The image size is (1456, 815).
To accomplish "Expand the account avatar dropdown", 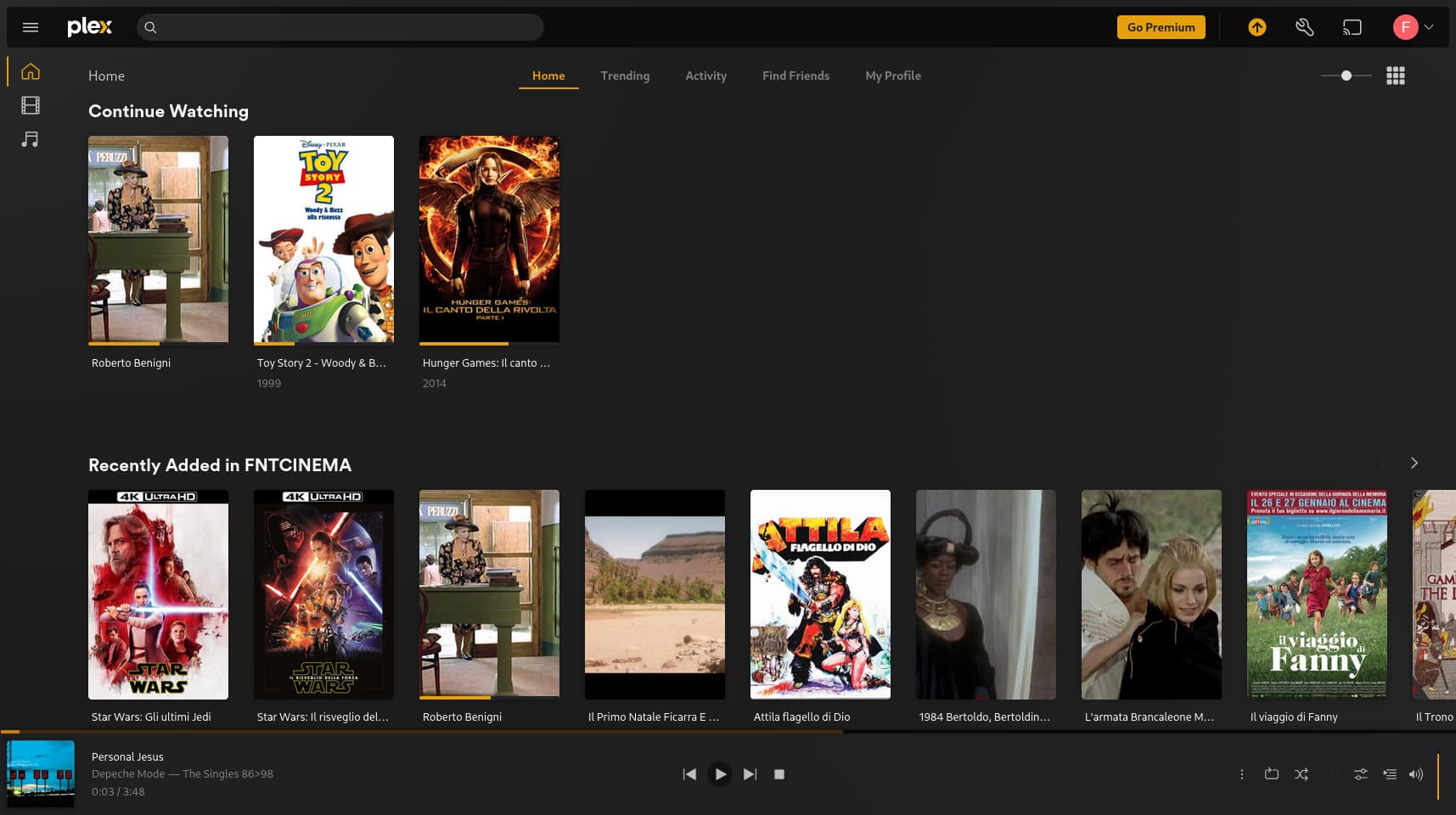I will pyautogui.click(x=1414, y=27).
